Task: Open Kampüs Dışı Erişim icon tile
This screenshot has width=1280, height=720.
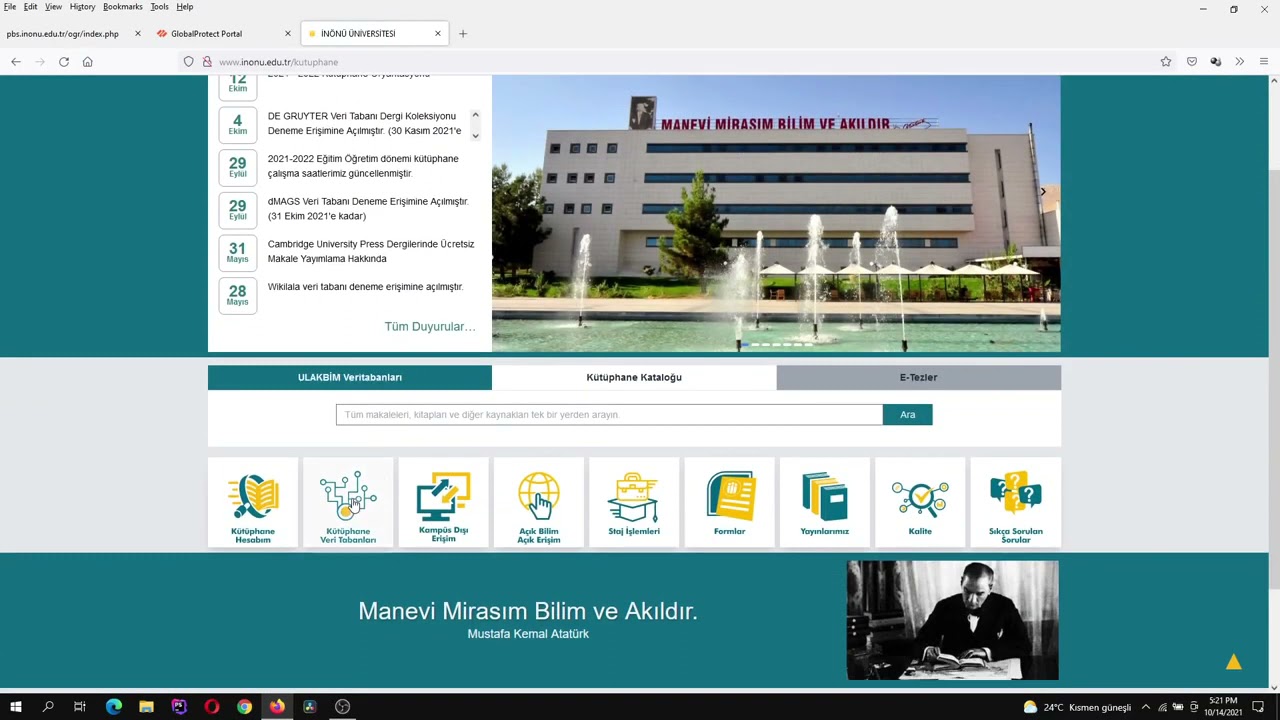Action: 443,503
